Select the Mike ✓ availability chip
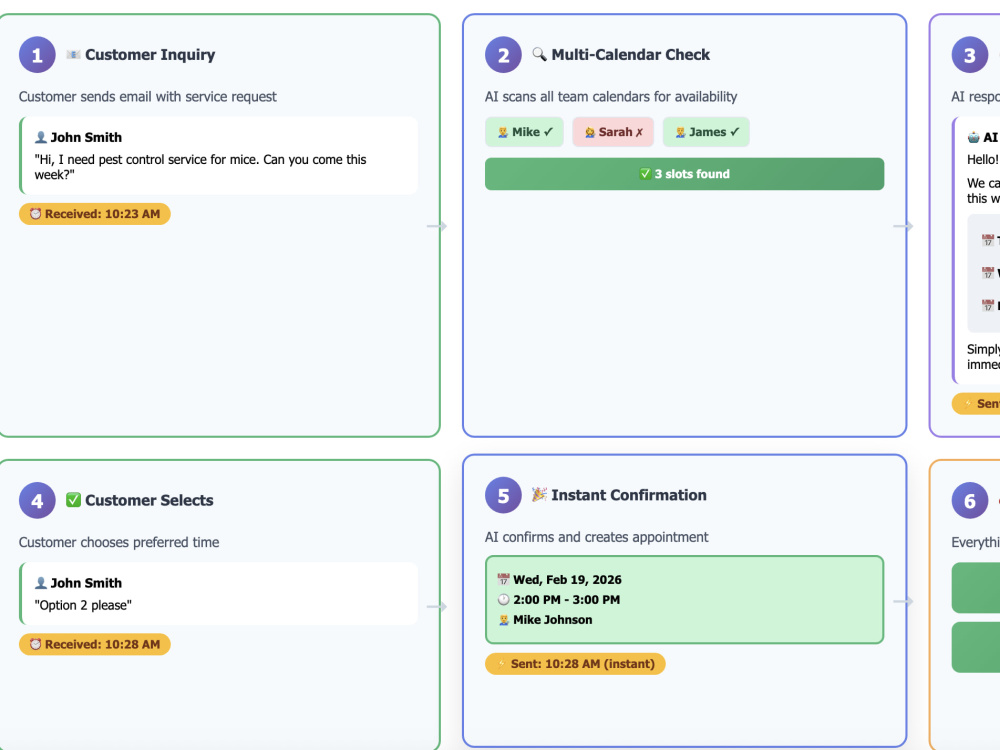This screenshot has height=750, width=1000. [x=524, y=132]
